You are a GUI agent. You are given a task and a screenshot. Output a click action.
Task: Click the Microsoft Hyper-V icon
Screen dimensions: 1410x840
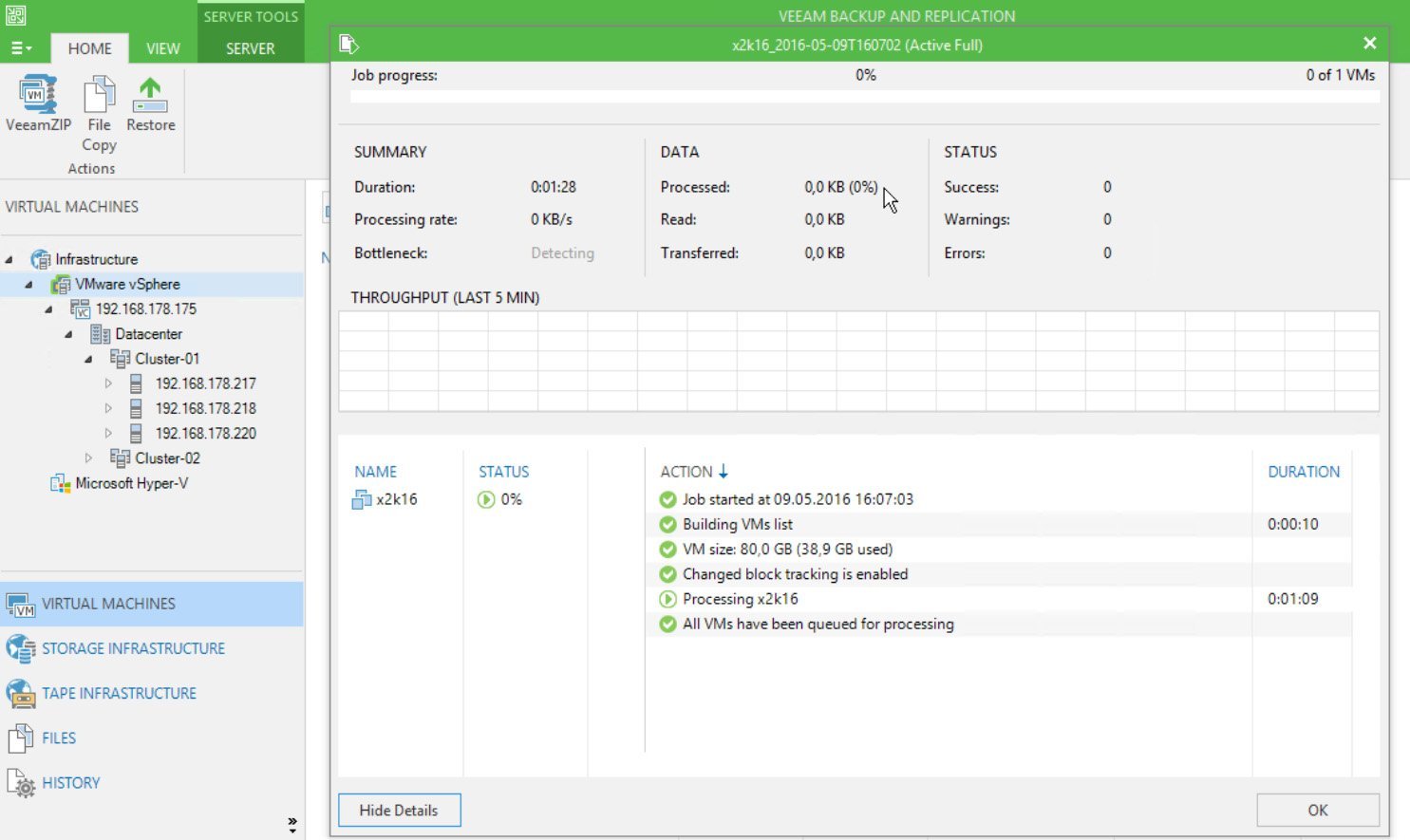(61, 483)
